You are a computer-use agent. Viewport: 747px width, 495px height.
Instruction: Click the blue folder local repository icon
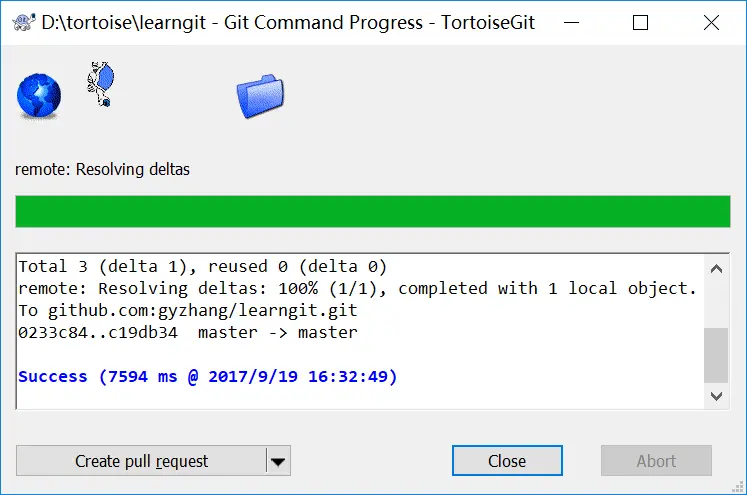coord(260,96)
